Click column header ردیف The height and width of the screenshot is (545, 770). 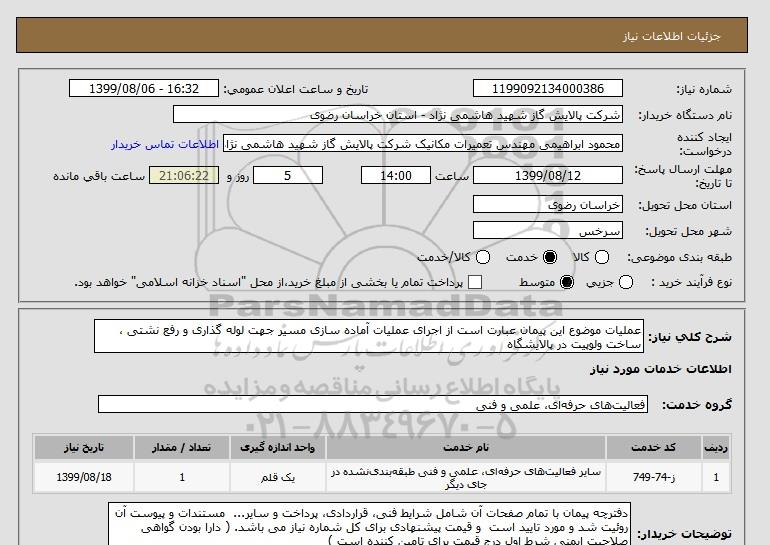tap(716, 448)
